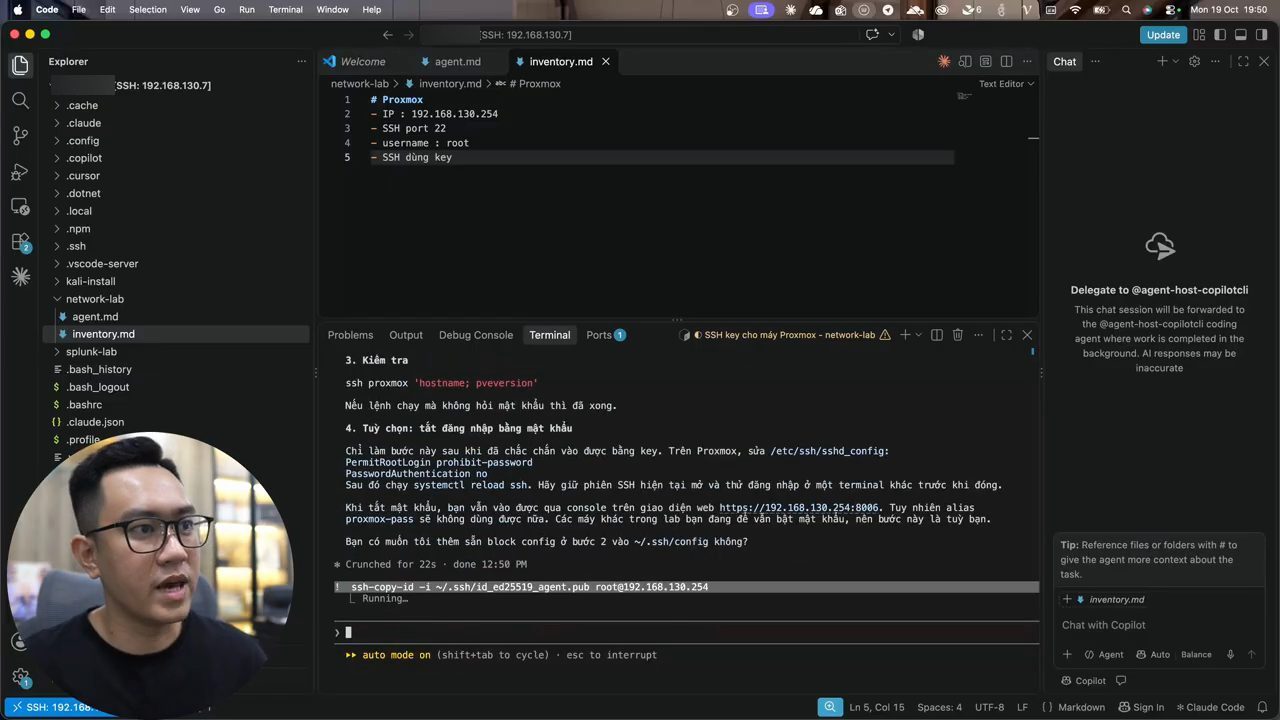Viewport: 1280px width, 720px height.
Task: Switch to the Problems panel tab
Action: tap(350, 335)
